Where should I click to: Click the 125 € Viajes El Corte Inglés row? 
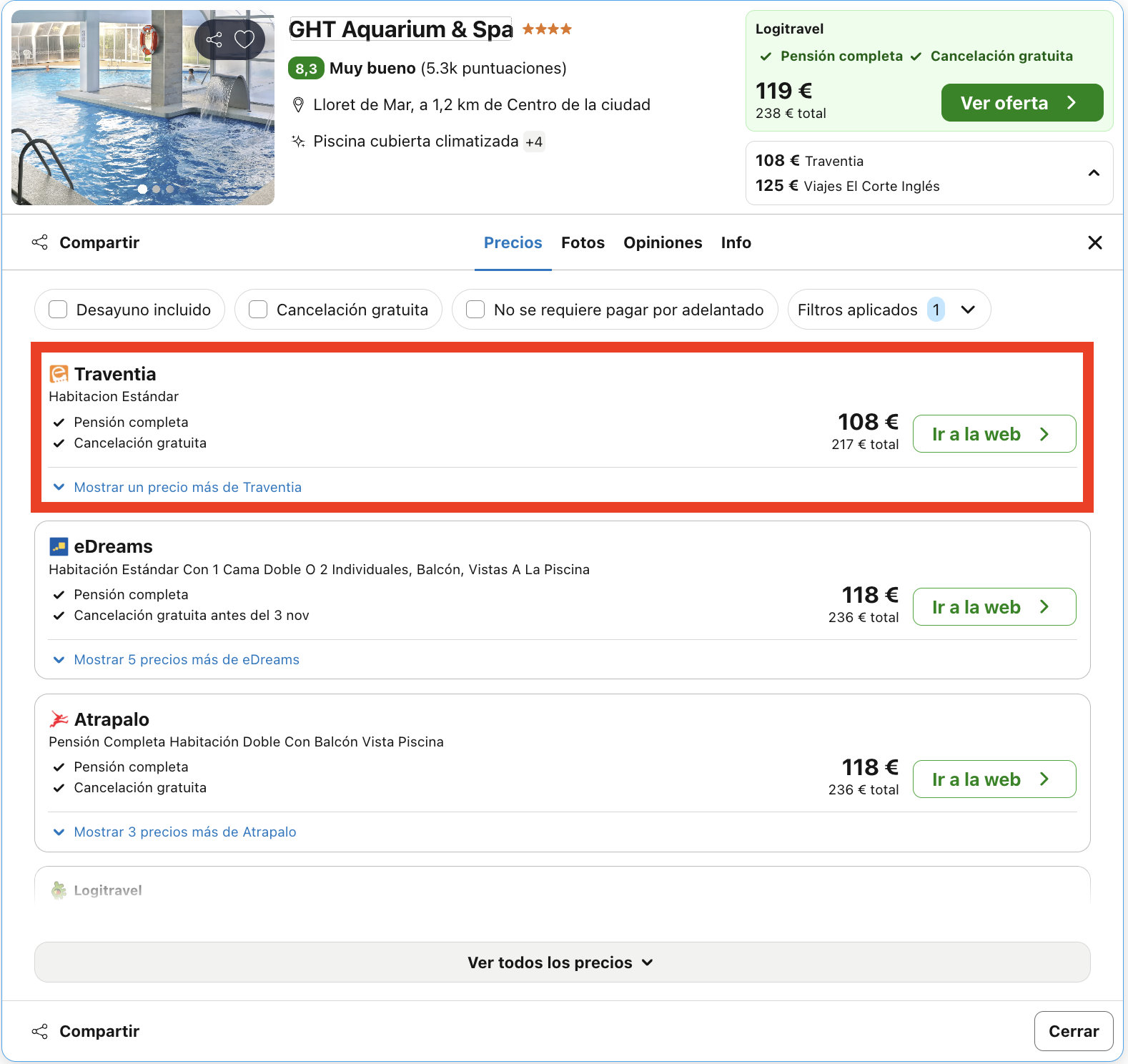pyautogui.click(x=847, y=186)
